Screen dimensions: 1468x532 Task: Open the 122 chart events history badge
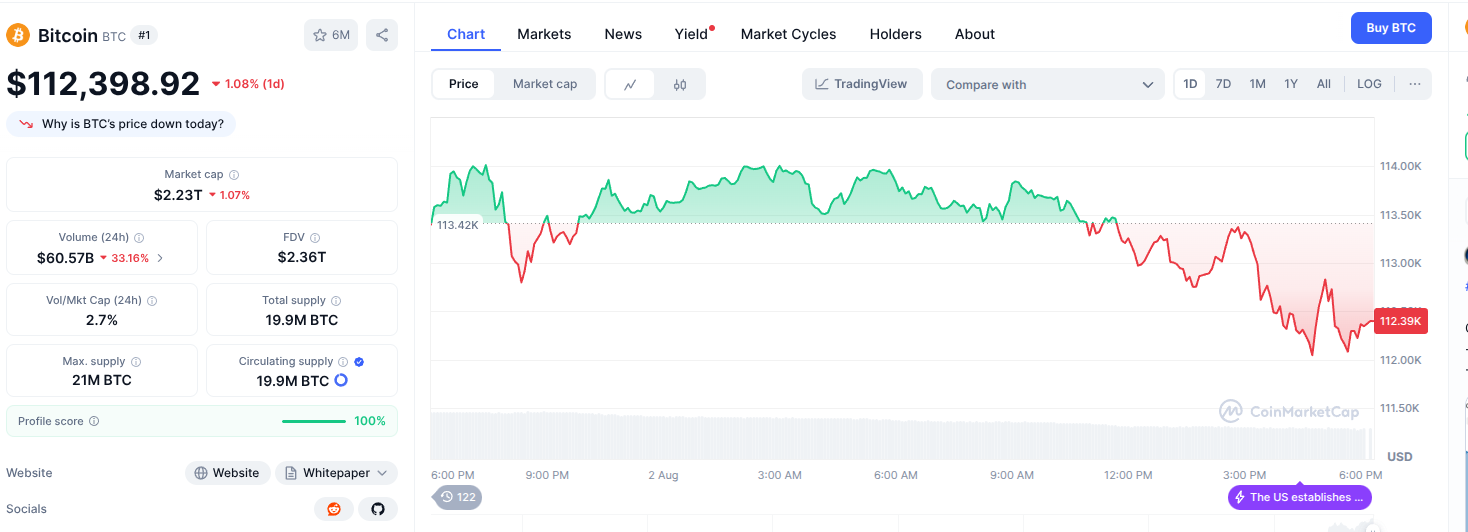[456, 497]
